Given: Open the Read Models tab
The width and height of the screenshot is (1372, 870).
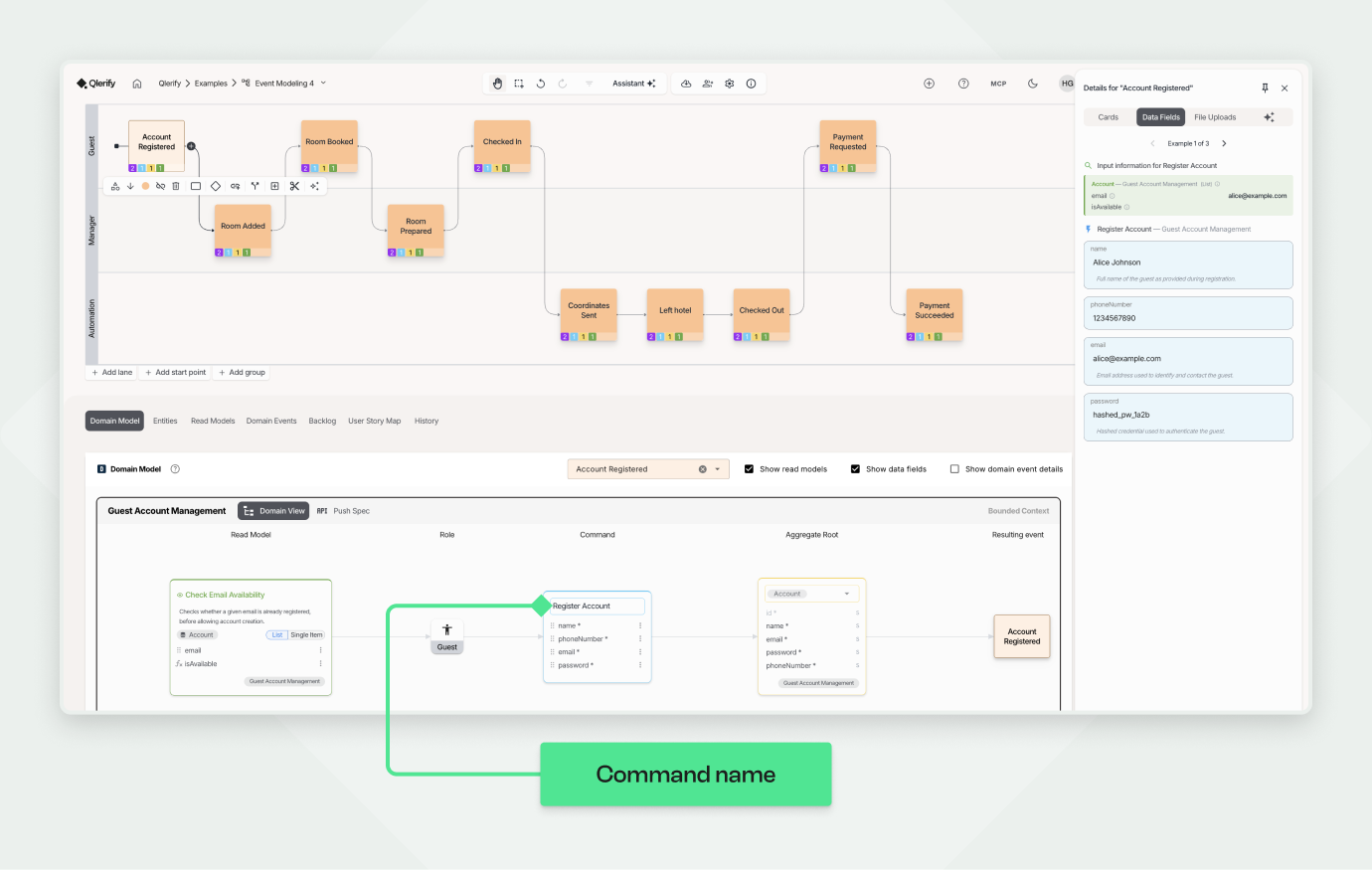Looking at the screenshot, I should tap(213, 421).
